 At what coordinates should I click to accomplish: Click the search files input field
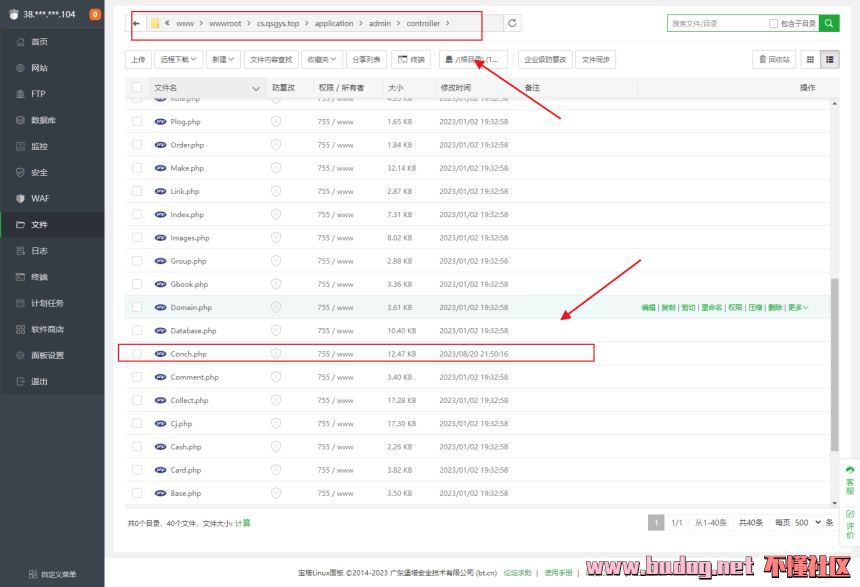[716, 23]
